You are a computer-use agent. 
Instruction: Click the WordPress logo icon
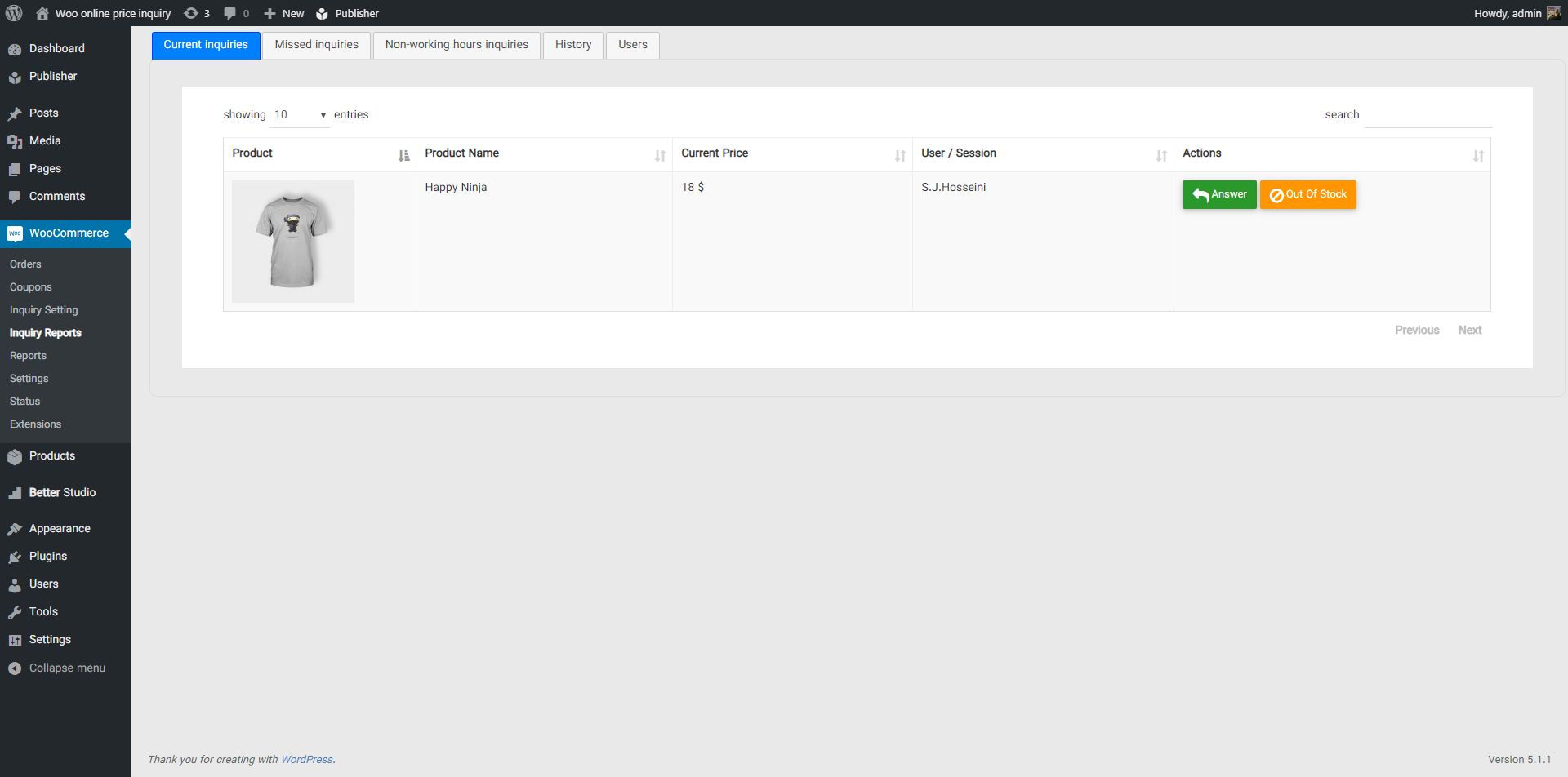coord(14,13)
